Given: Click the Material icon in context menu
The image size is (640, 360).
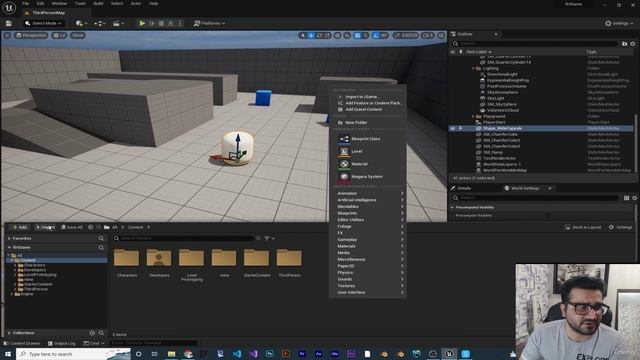Looking at the screenshot, I should pos(344,164).
